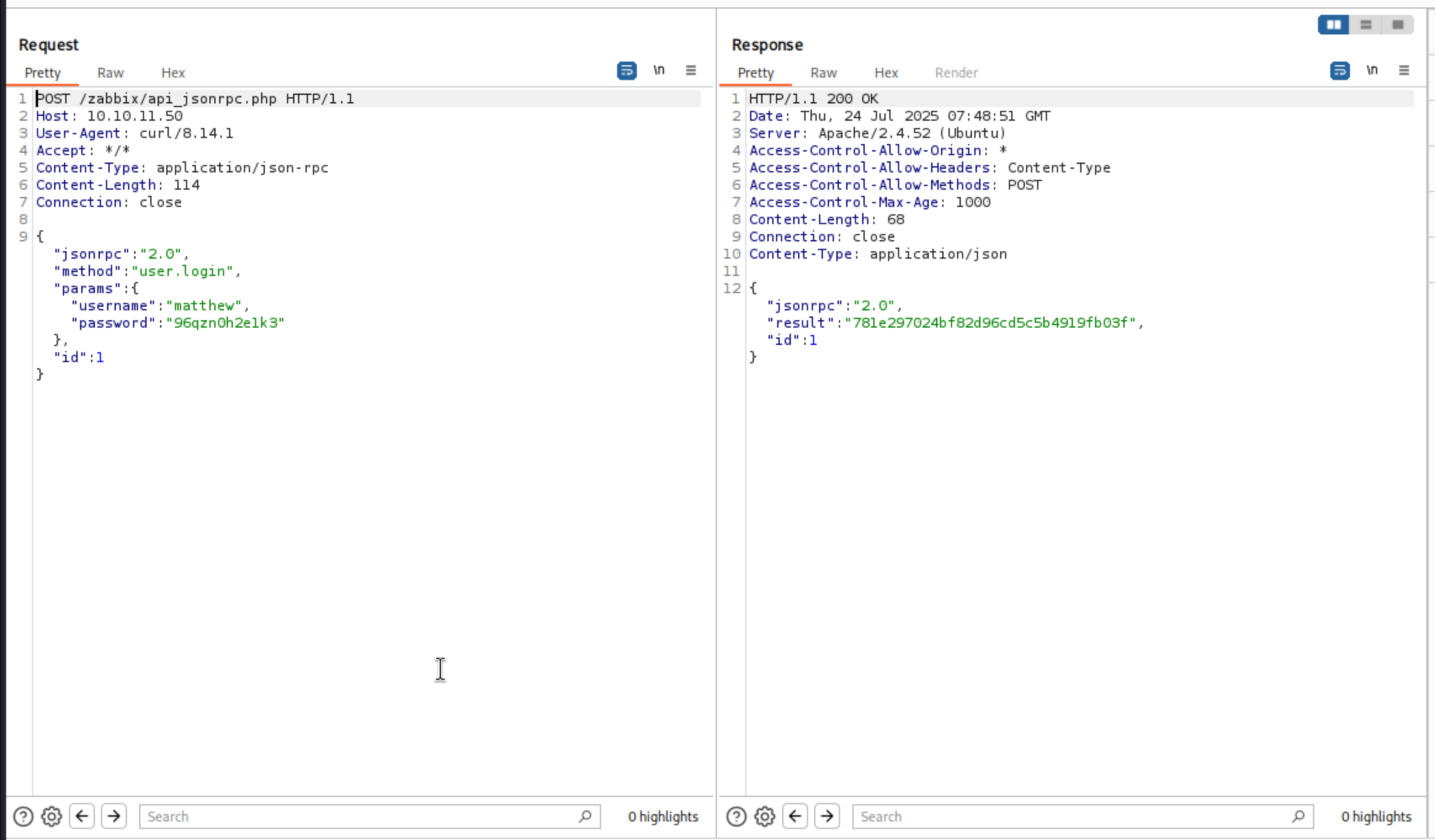Switch Response to Raw tab
This screenshot has height=840, width=1435.
pyautogui.click(x=823, y=73)
